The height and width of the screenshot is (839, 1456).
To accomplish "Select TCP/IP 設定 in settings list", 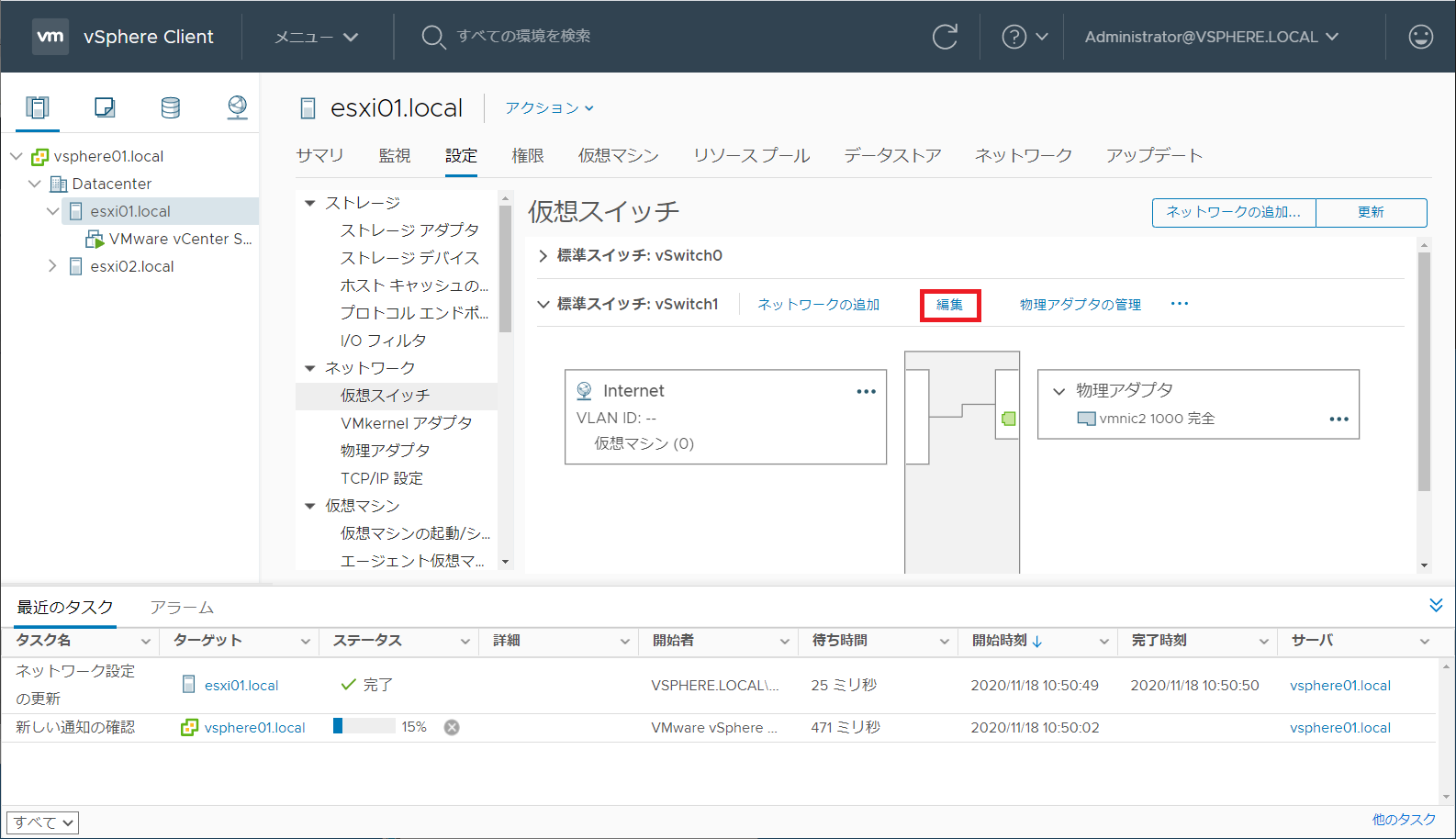I will [382, 478].
